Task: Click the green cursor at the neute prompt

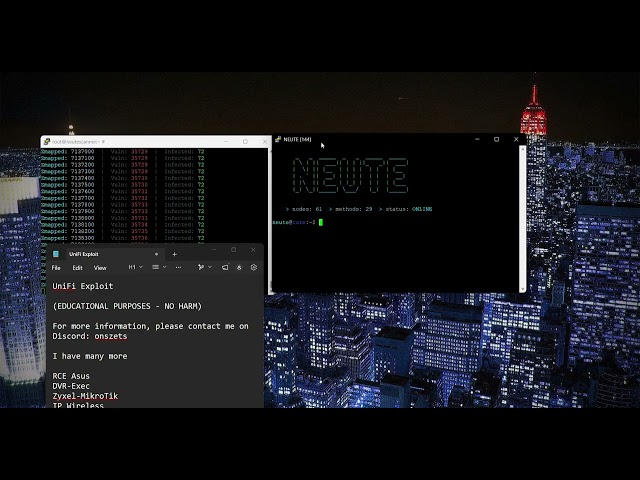Action: click(x=321, y=222)
